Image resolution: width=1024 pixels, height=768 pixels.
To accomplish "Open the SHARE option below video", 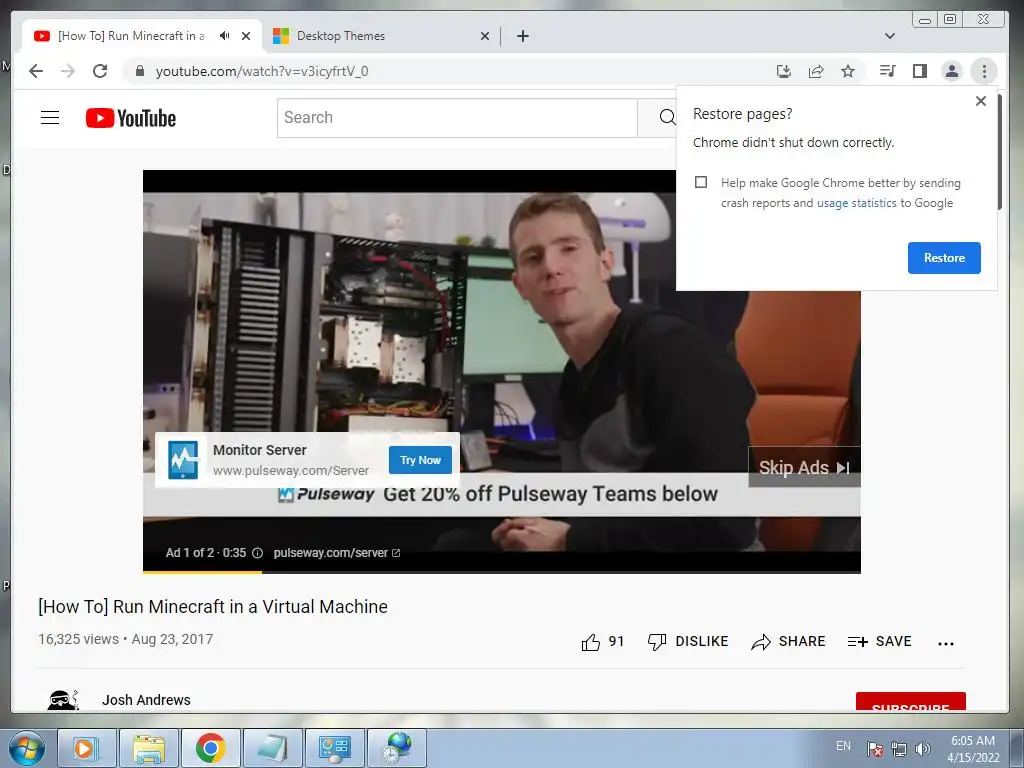I will point(788,642).
